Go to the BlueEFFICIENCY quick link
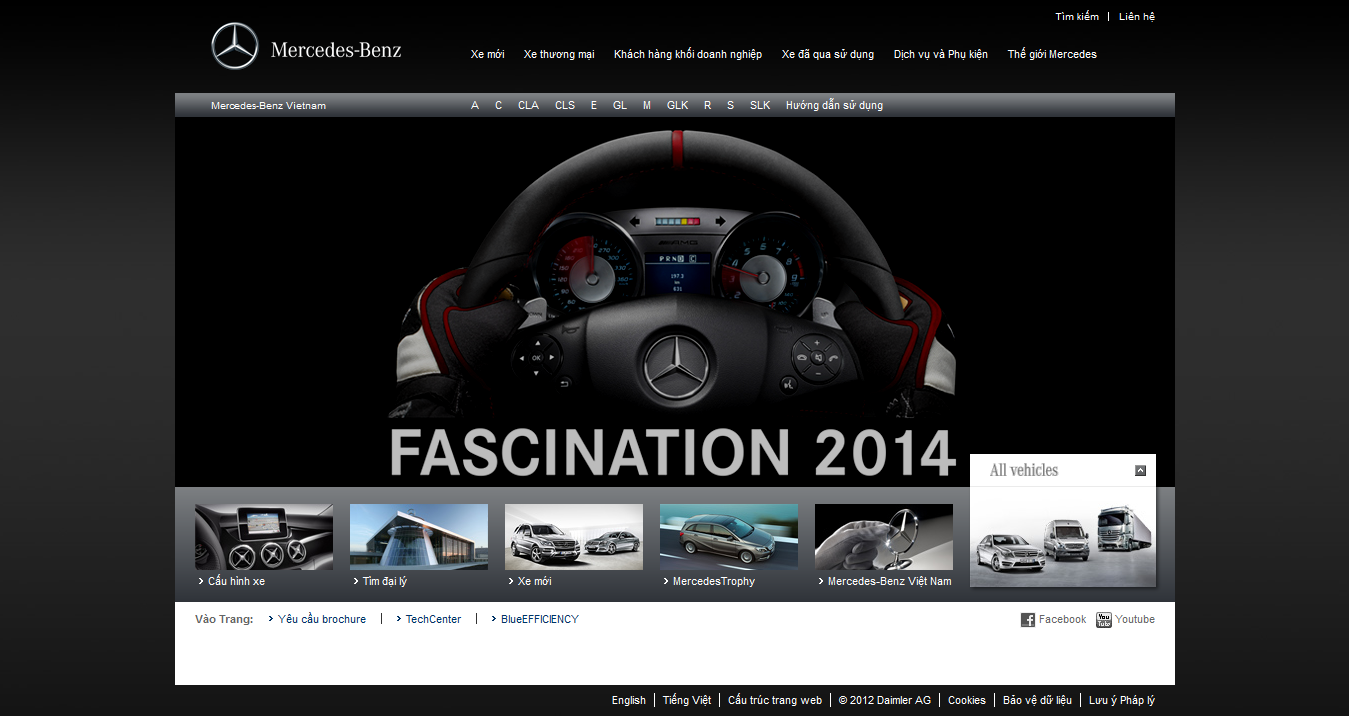 [539, 620]
